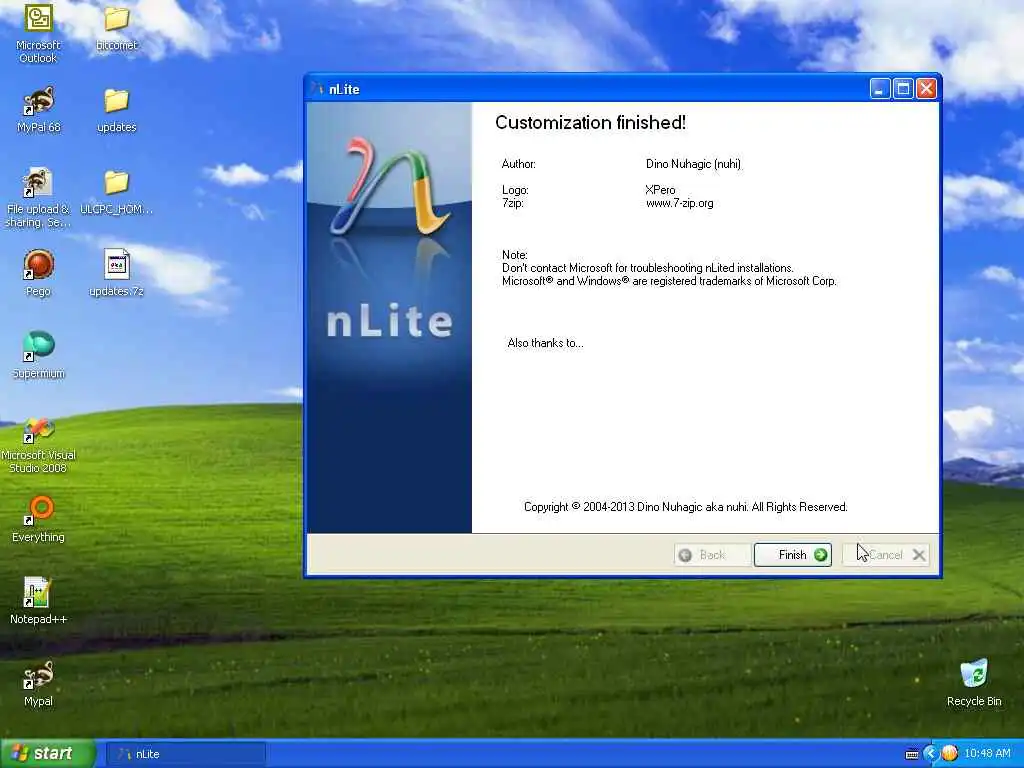
Task: Minimize the nLite window
Action: 880,89
